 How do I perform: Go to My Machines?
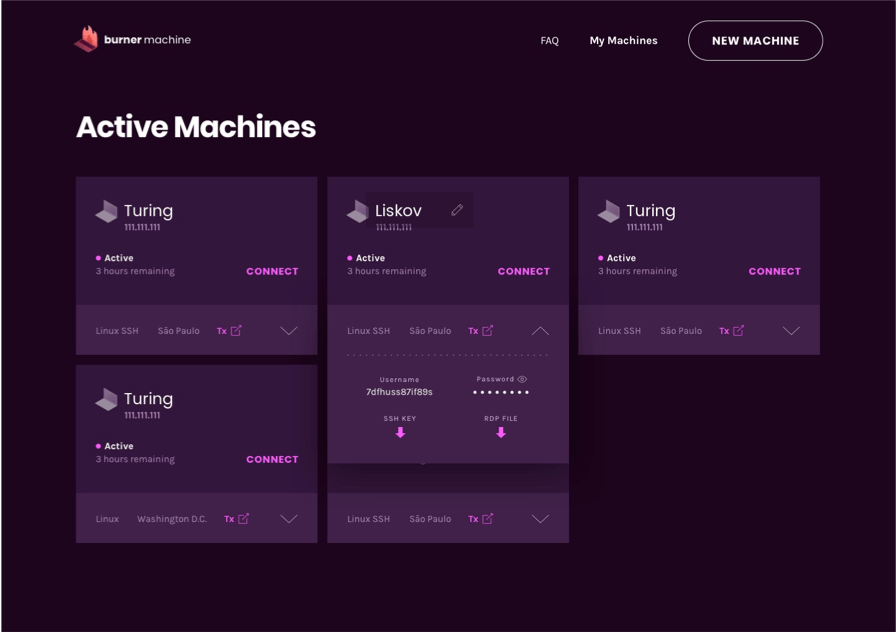(x=623, y=41)
